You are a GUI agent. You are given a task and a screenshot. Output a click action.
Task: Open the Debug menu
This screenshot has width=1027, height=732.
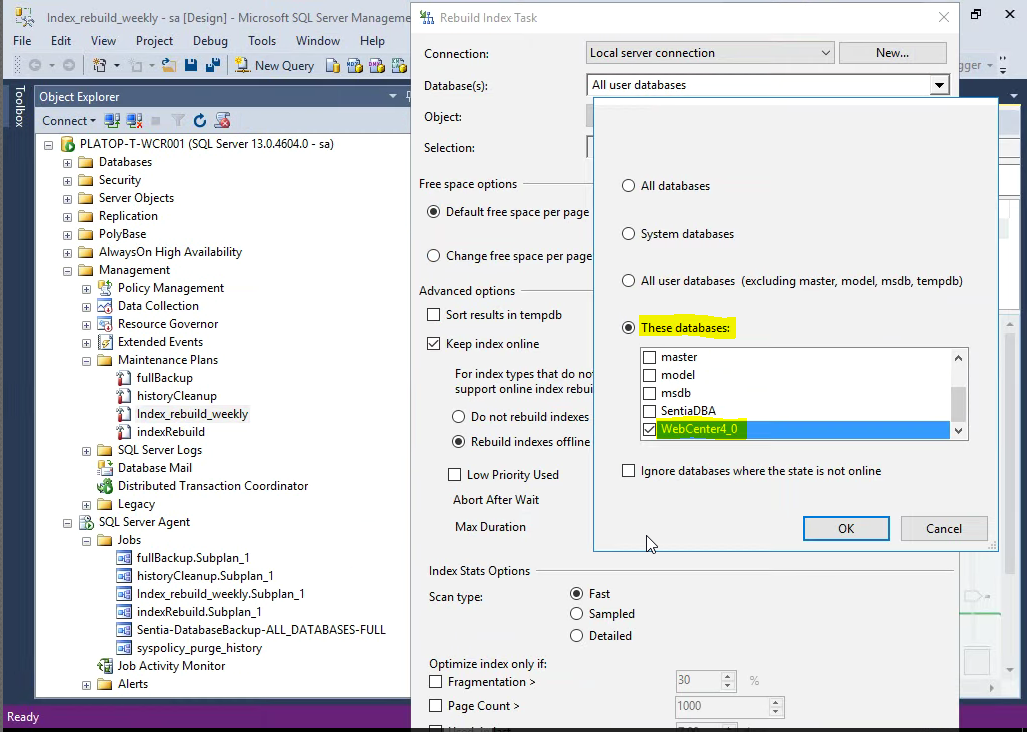click(210, 41)
